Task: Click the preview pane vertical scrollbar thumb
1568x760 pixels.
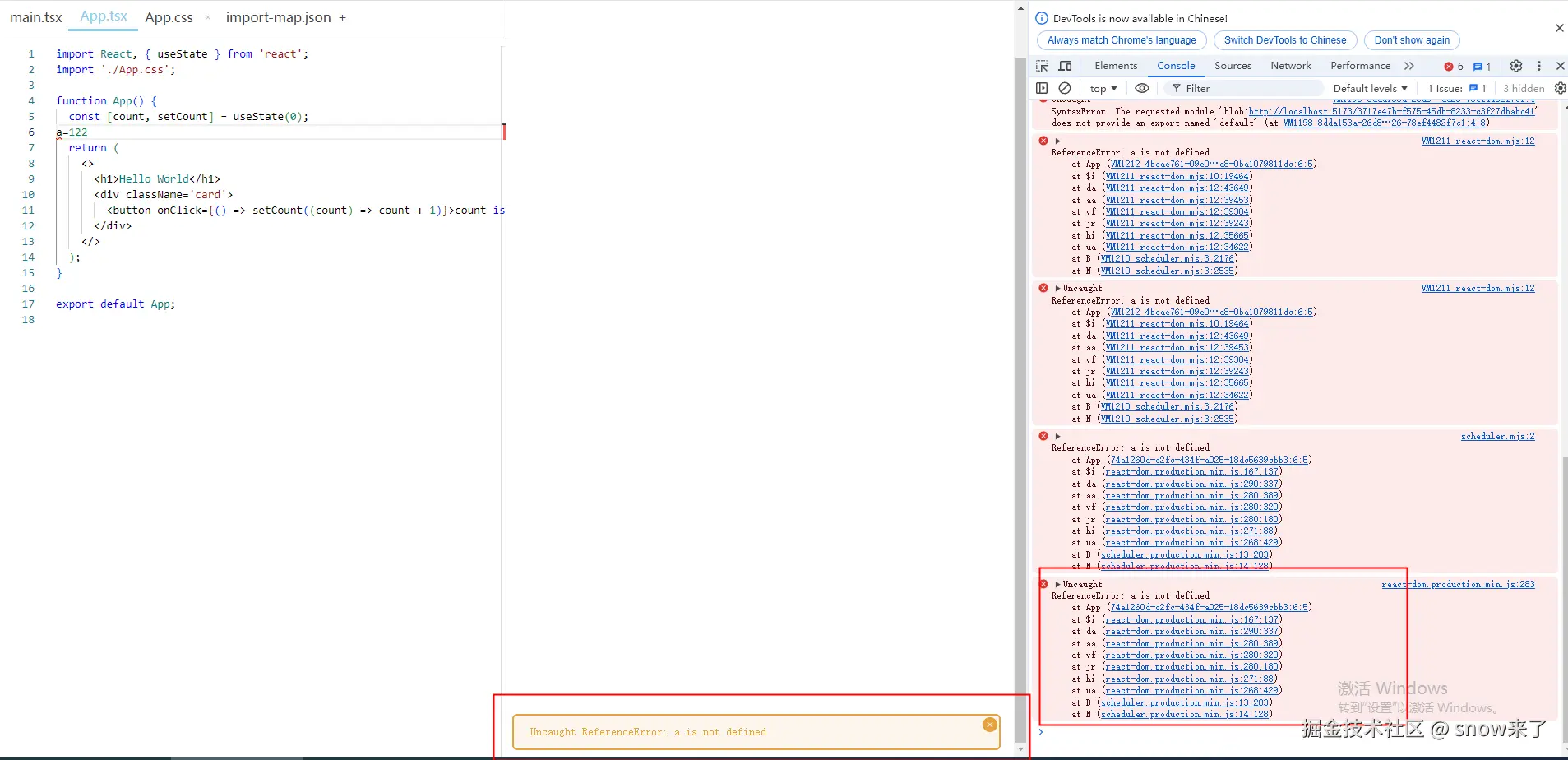Action: (x=1021, y=400)
